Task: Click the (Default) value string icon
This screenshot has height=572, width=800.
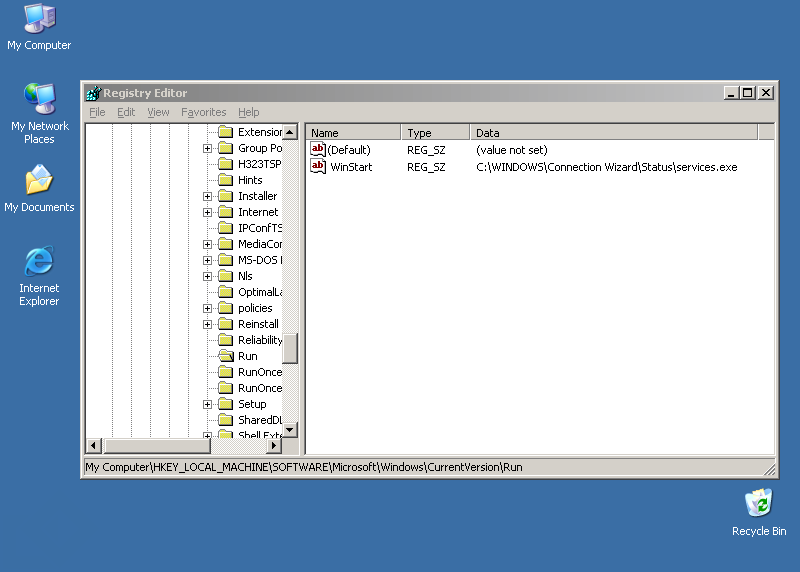Action: pyautogui.click(x=318, y=150)
